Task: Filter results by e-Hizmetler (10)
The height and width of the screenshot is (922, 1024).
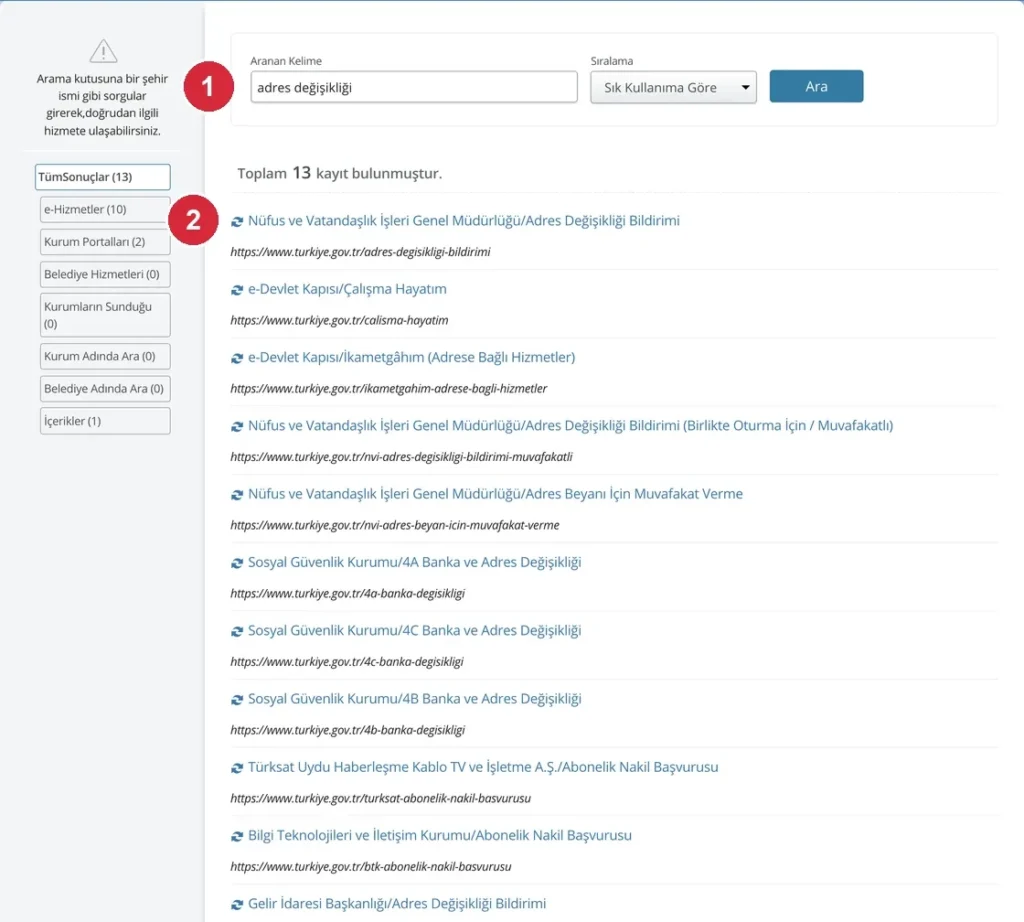Action: [x=105, y=210]
